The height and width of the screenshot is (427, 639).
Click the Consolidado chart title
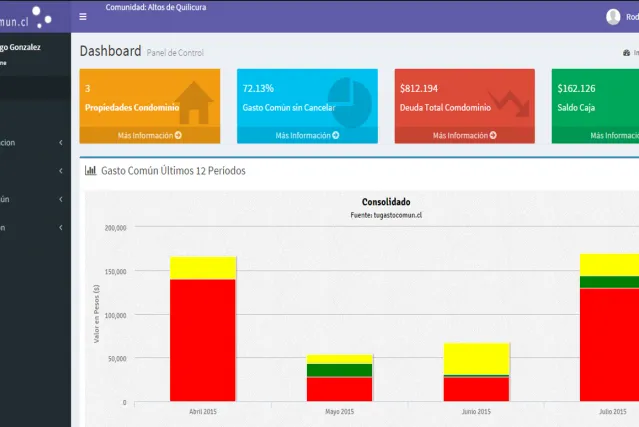click(386, 202)
